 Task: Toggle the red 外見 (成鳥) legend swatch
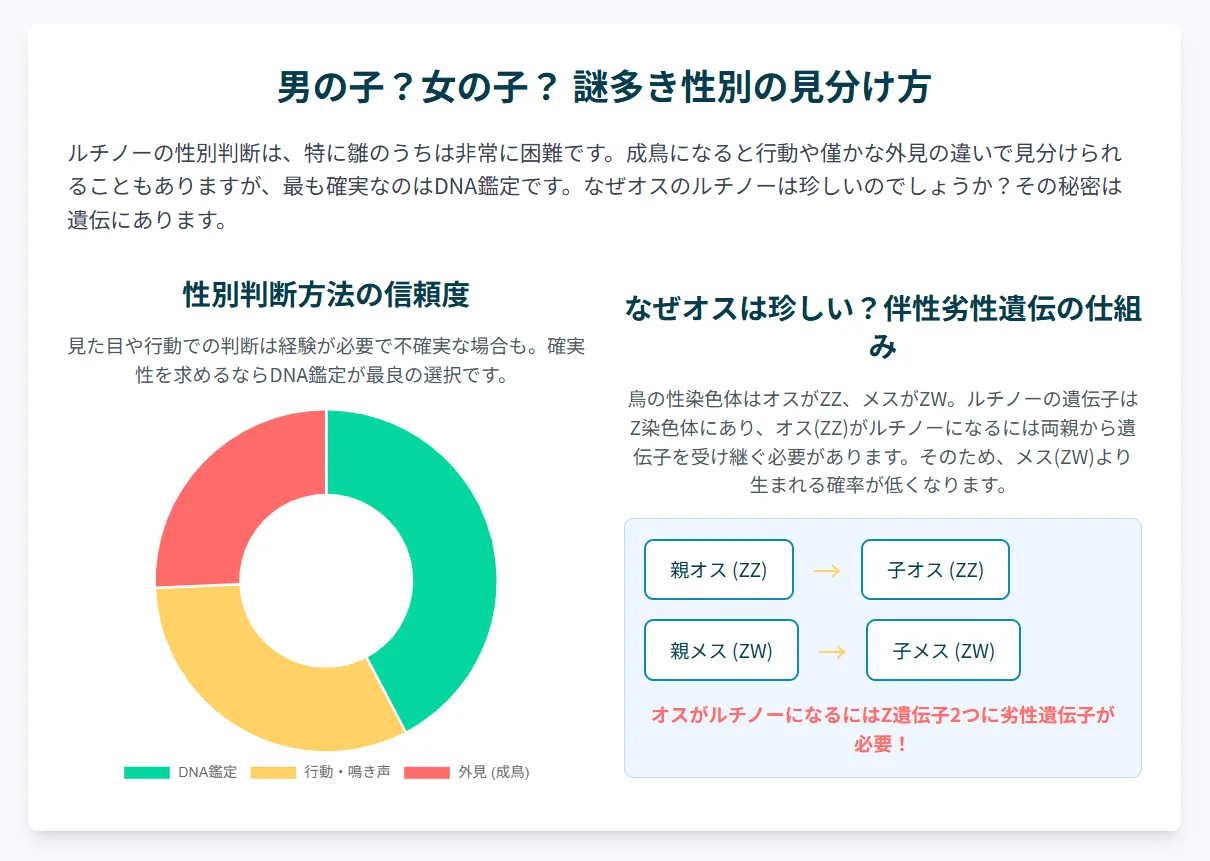tap(427, 772)
